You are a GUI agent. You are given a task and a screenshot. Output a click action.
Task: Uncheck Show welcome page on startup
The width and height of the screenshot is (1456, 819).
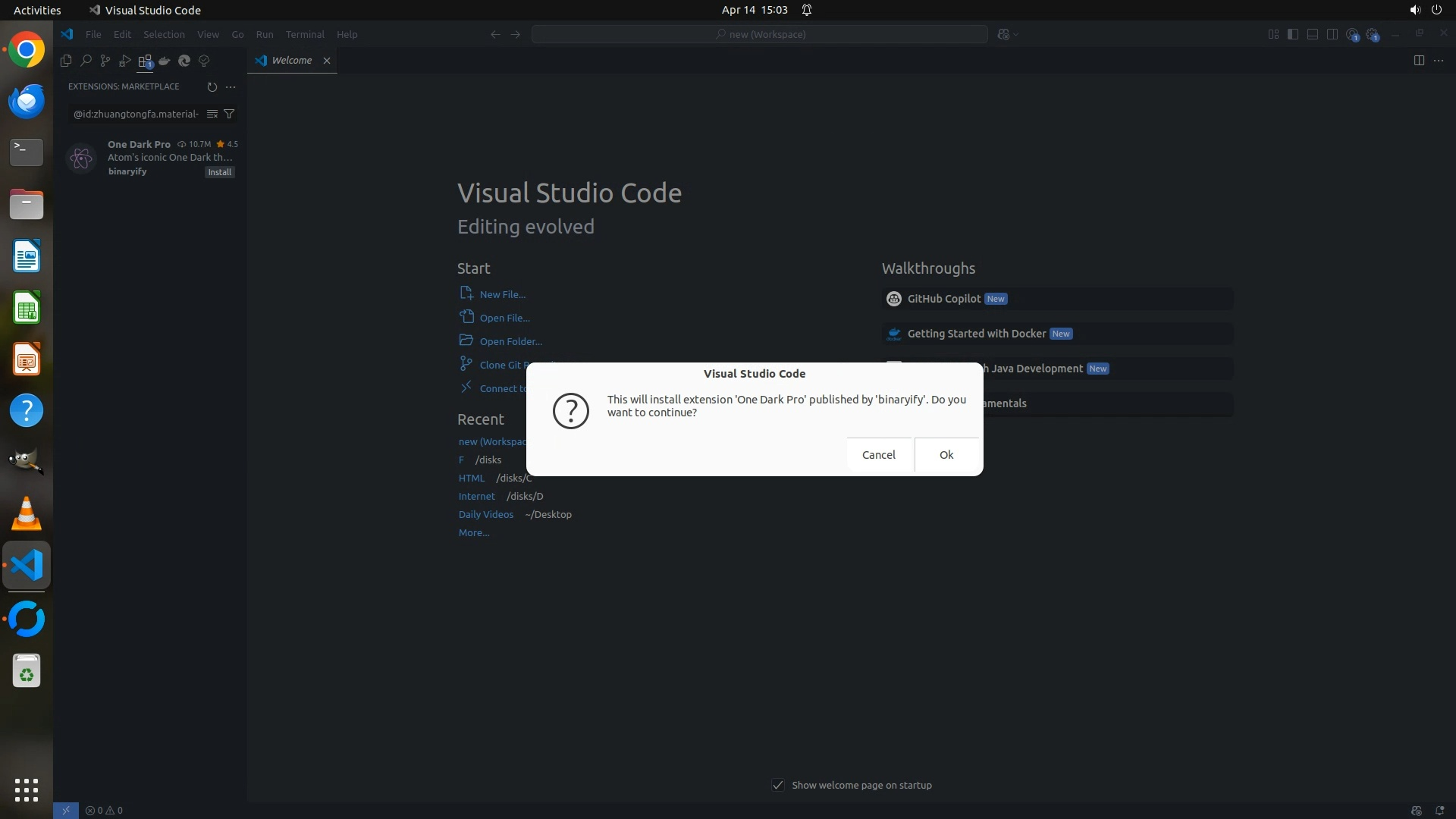click(778, 785)
